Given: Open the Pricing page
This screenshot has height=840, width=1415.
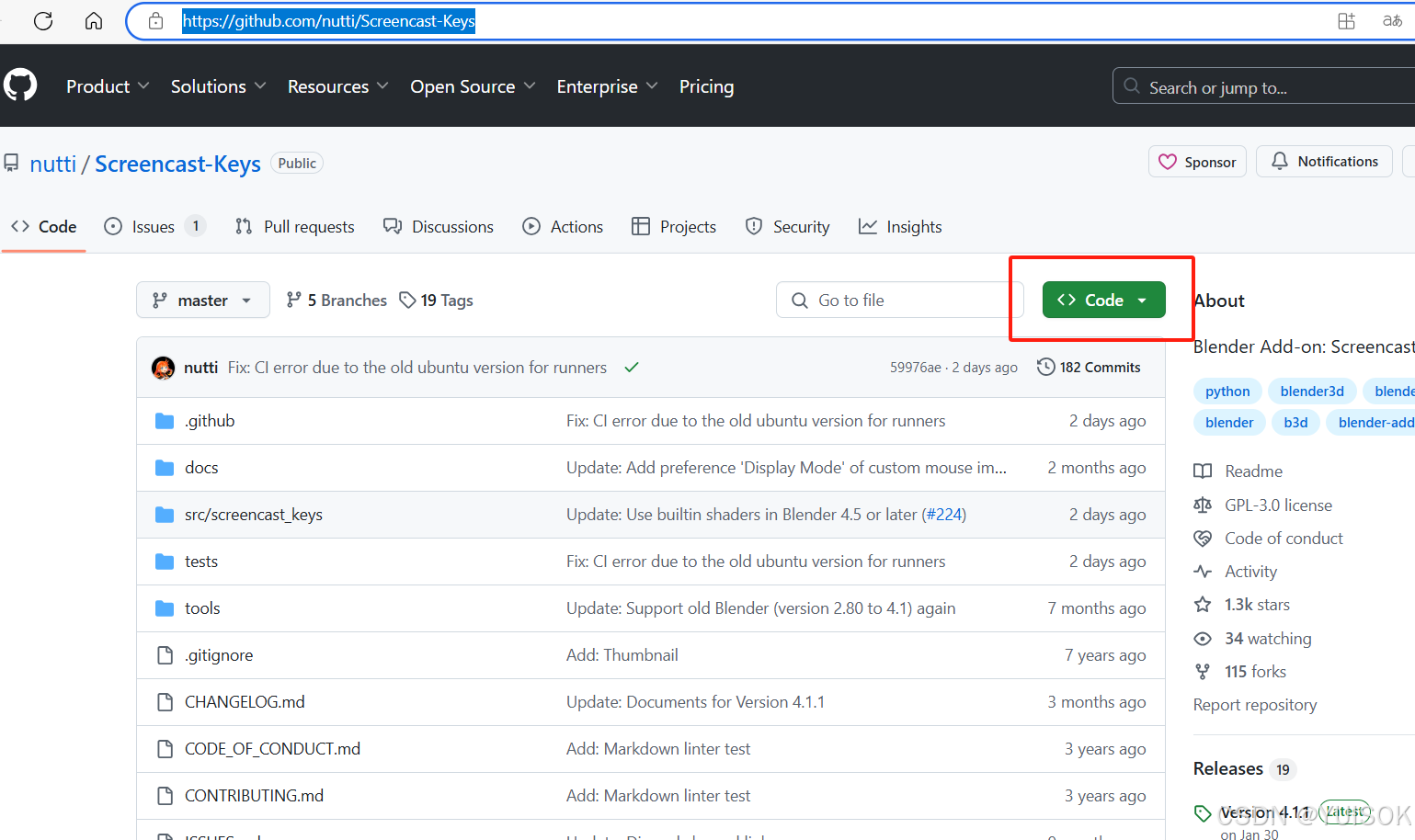Looking at the screenshot, I should tap(706, 86).
